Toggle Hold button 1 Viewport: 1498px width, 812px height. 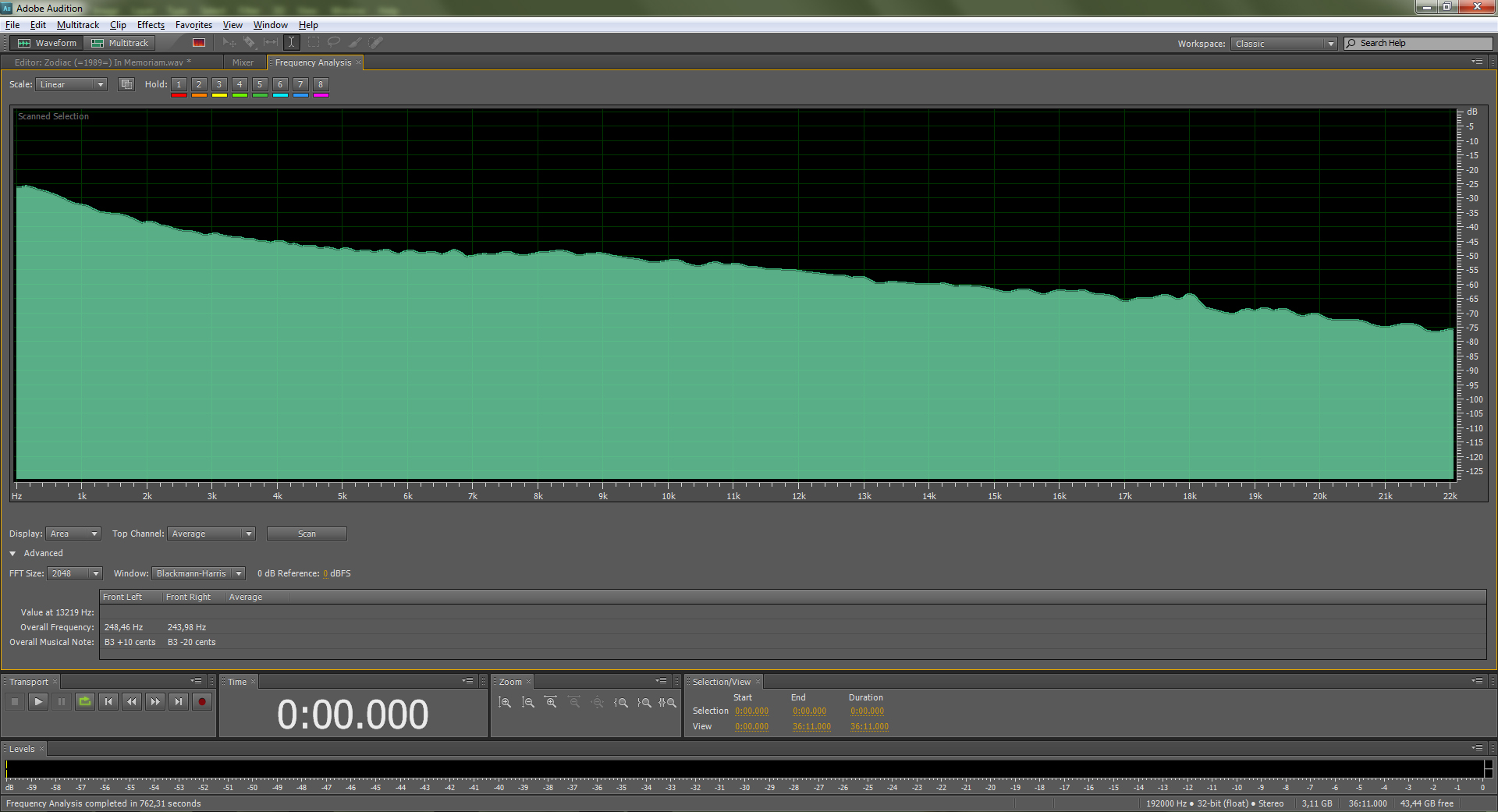[x=179, y=84]
